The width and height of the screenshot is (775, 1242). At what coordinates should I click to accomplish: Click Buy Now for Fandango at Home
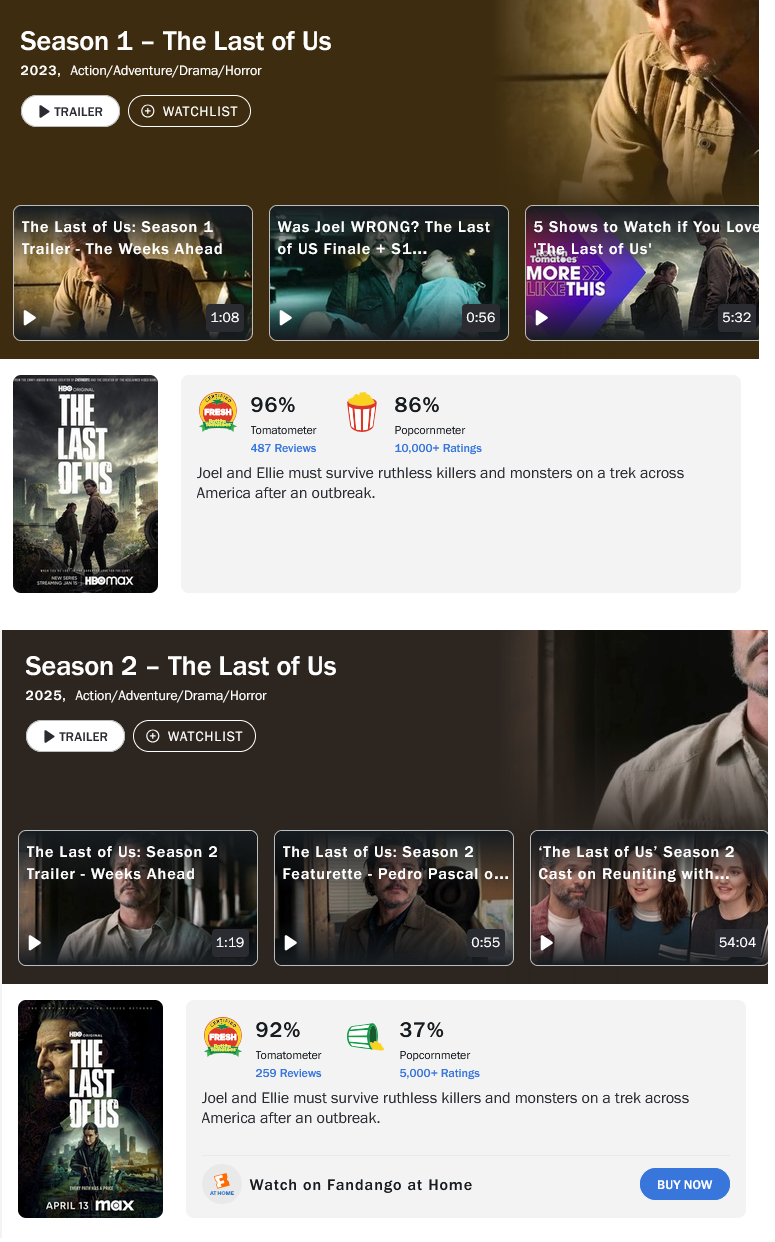[x=685, y=1184]
